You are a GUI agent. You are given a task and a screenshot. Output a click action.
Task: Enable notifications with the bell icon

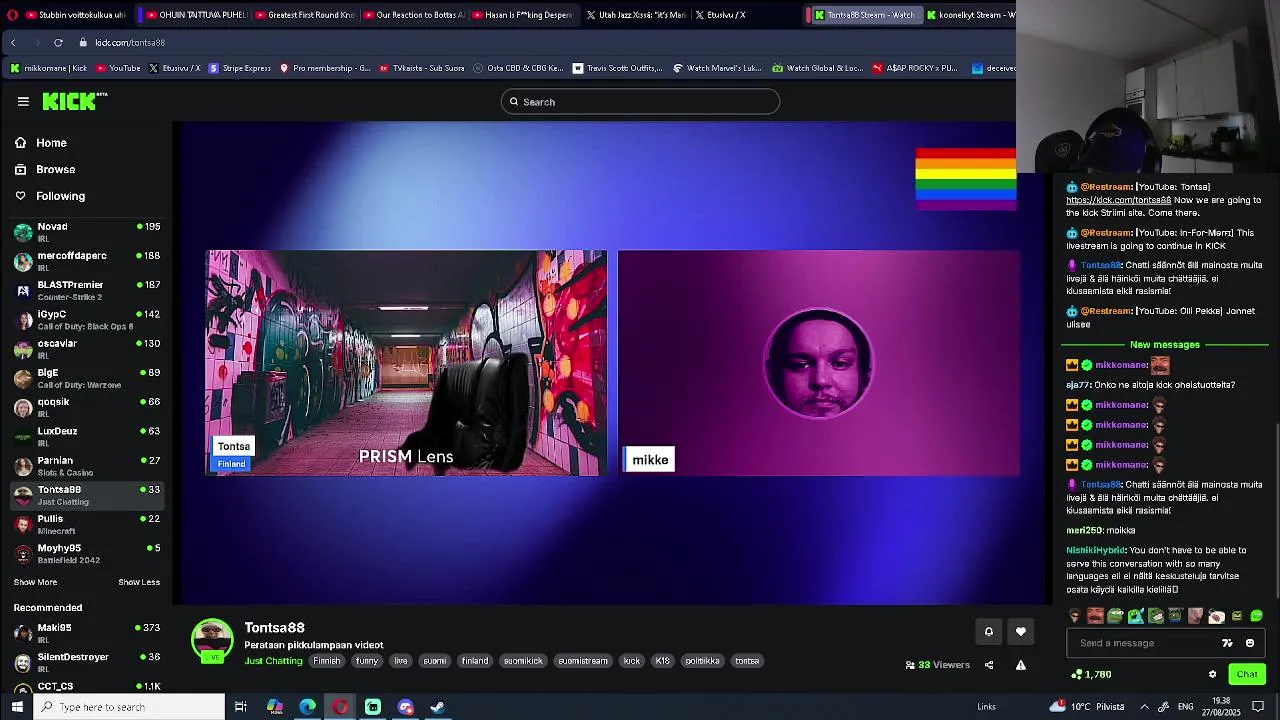(989, 631)
